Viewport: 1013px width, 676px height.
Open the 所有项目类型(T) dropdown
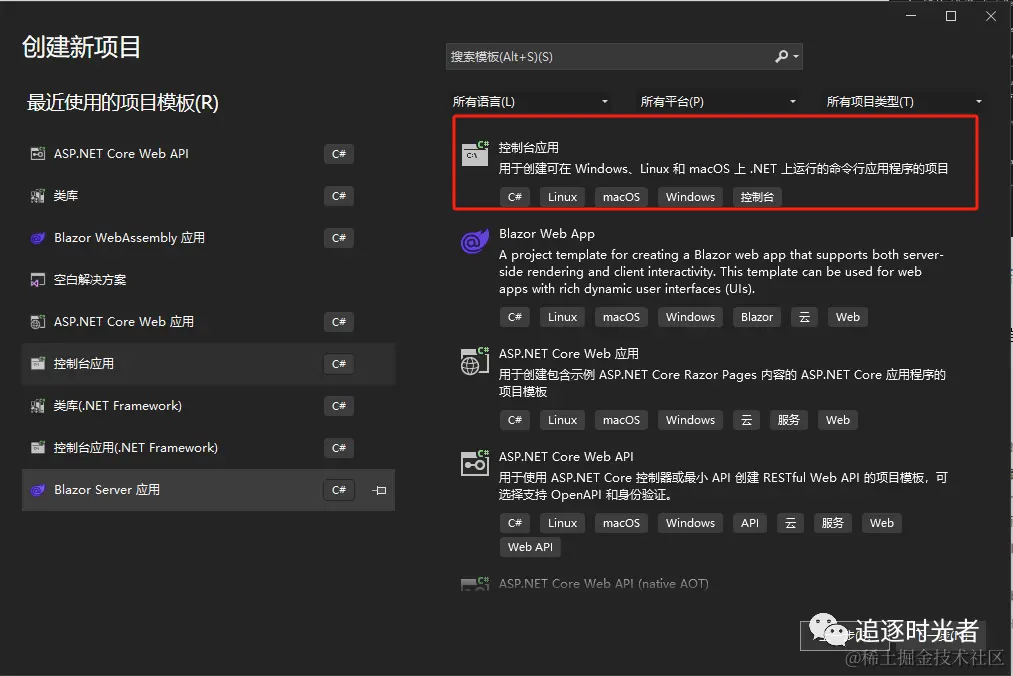[x=904, y=101]
